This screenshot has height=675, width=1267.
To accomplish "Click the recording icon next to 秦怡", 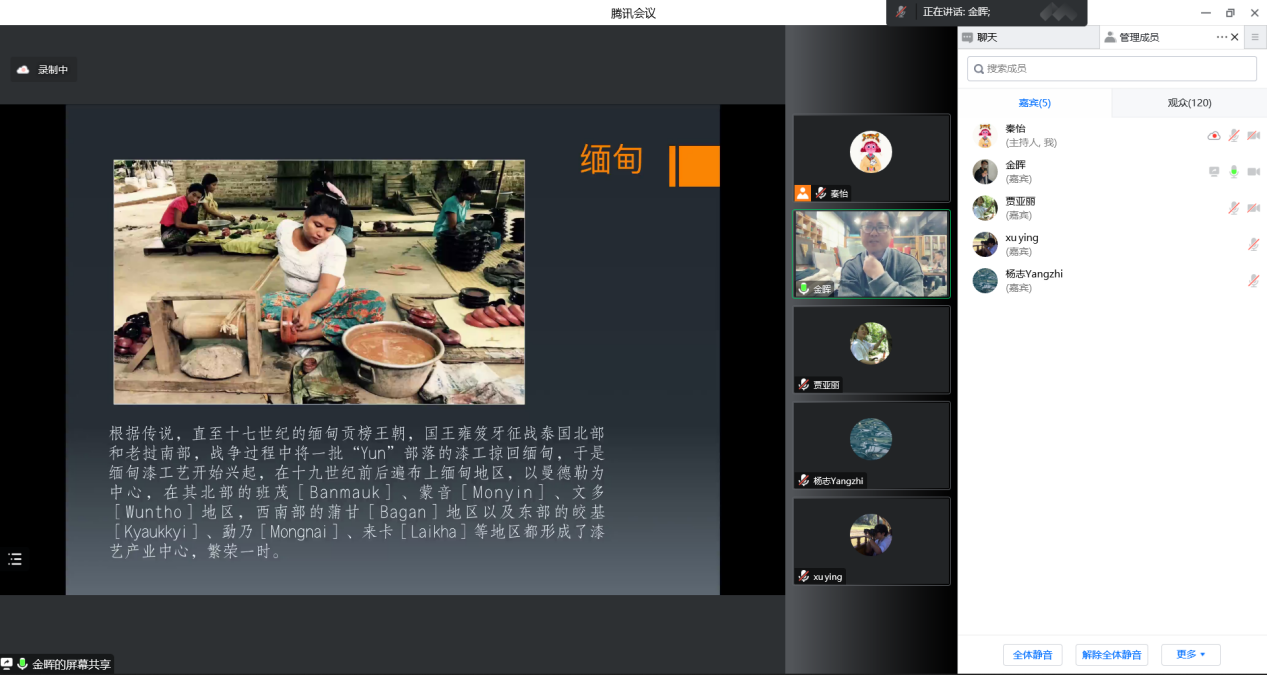I will (x=1214, y=136).
